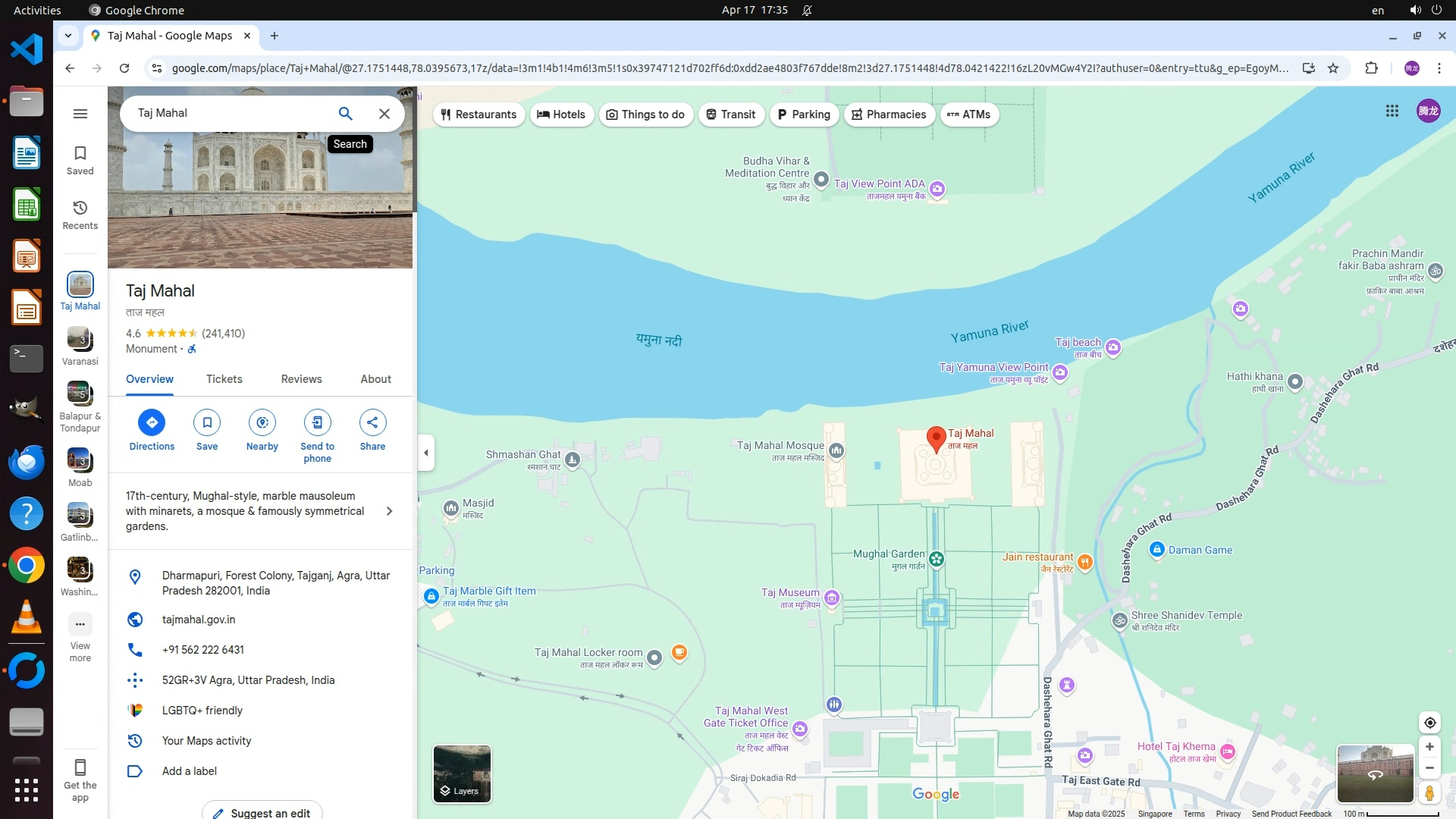Open Google apps grid icon
Screen dimensions: 1456x819
(1392, 111)
